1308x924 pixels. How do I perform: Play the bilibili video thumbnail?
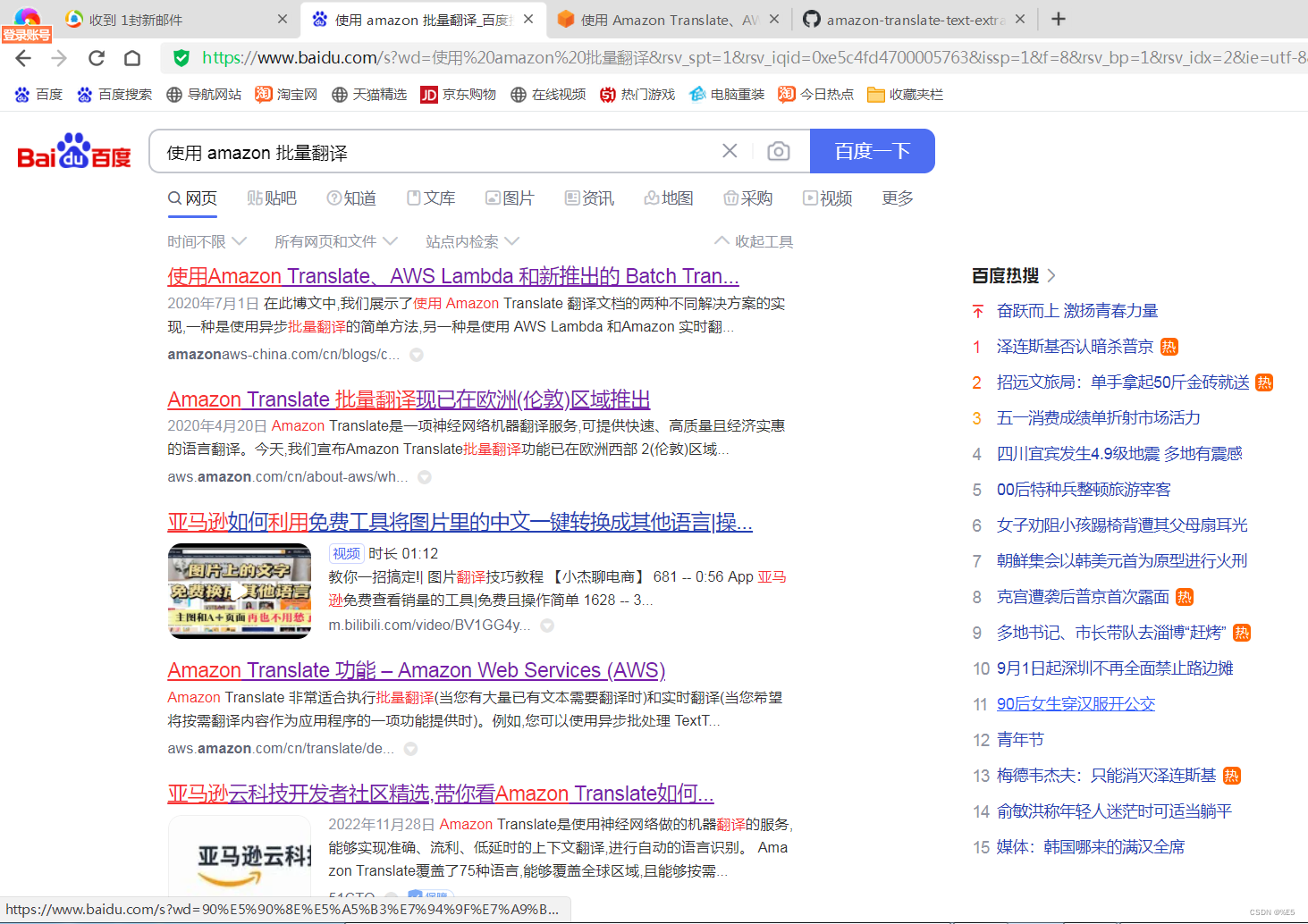pos(240,591)
